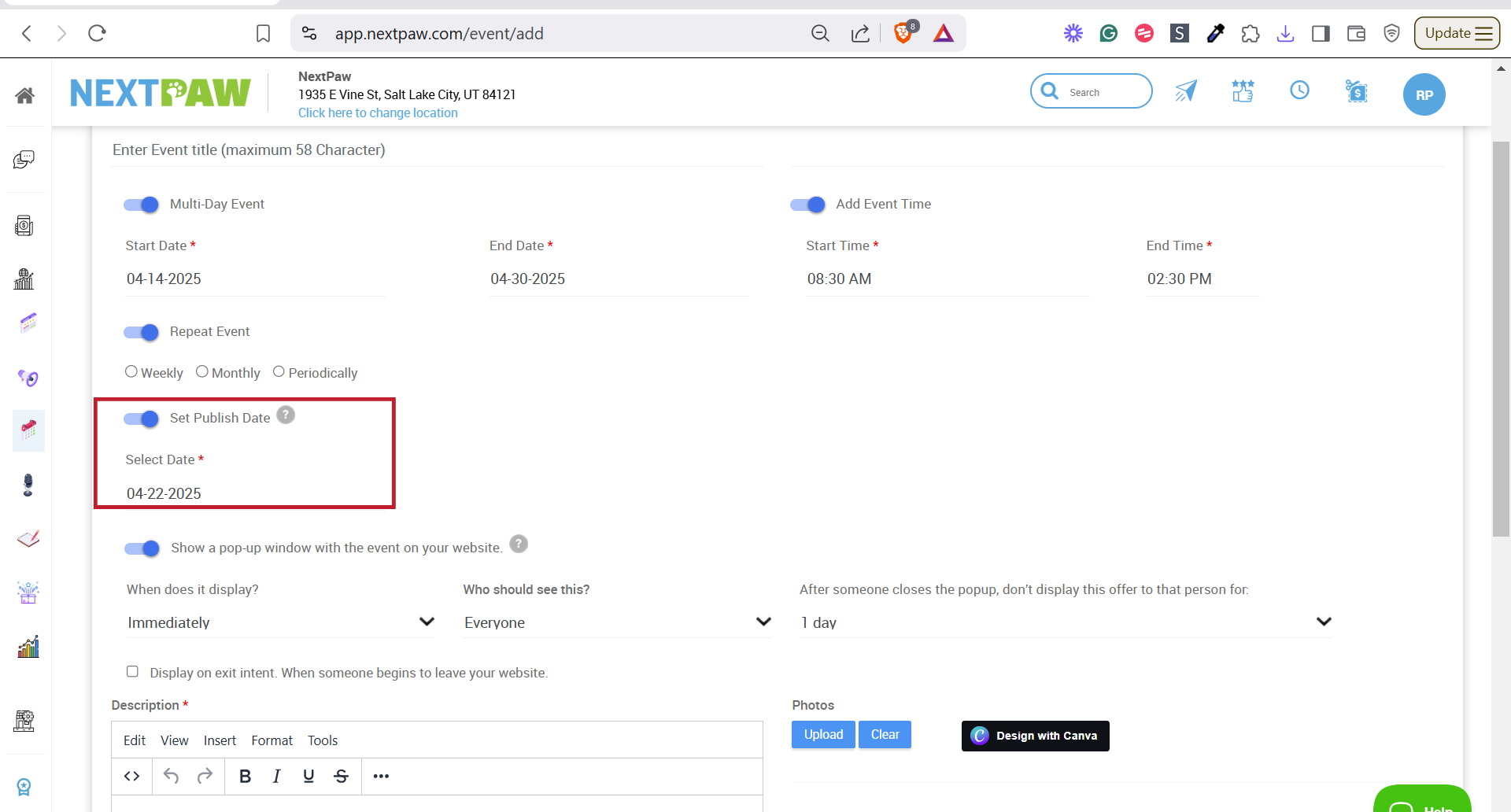Open the Who should see this dropdown
Viewport: 1511px width, 812px height.
(x=617, y=622)
